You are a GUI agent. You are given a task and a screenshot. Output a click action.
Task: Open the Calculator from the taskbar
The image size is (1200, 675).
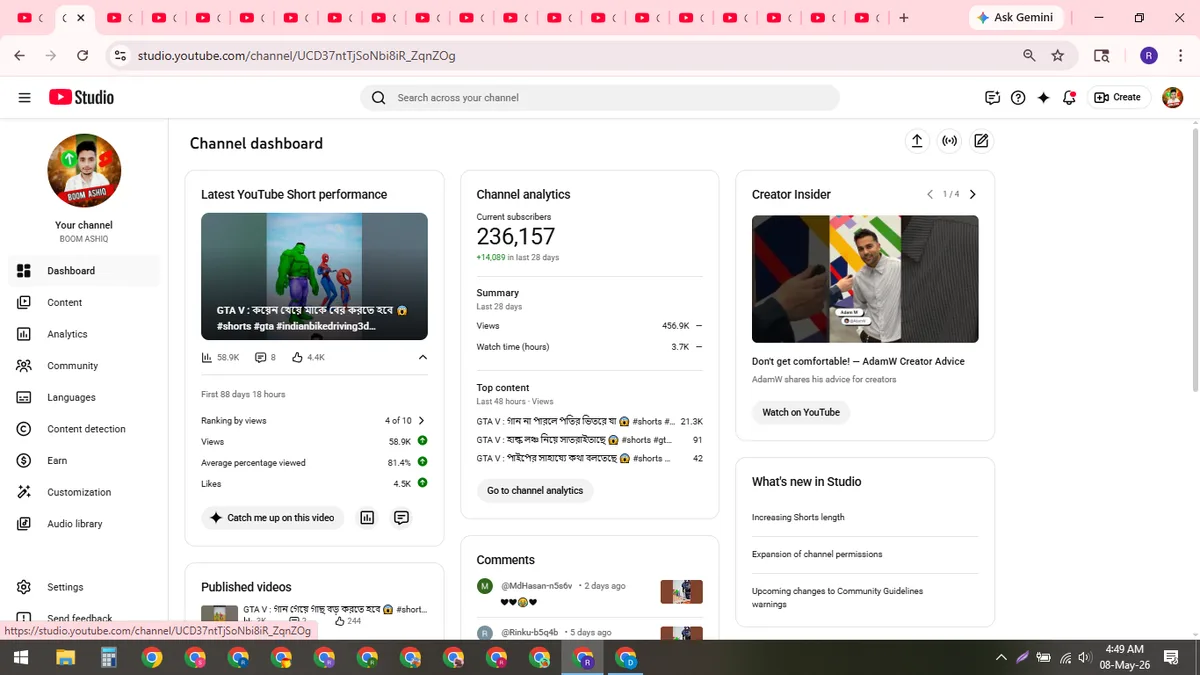(109, 657)
